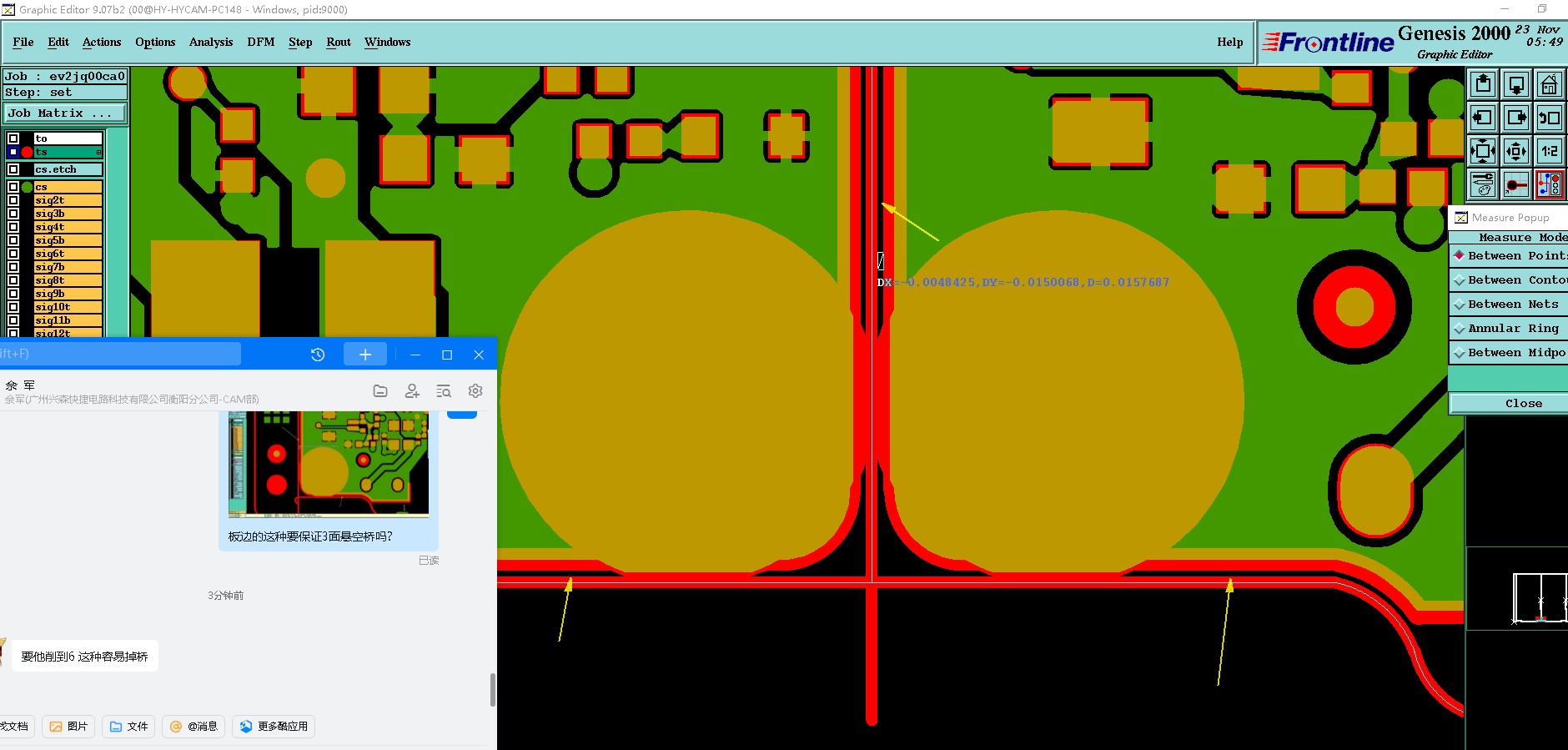
Task: Close the Measure Popup
Action: tap(1509, 404)
